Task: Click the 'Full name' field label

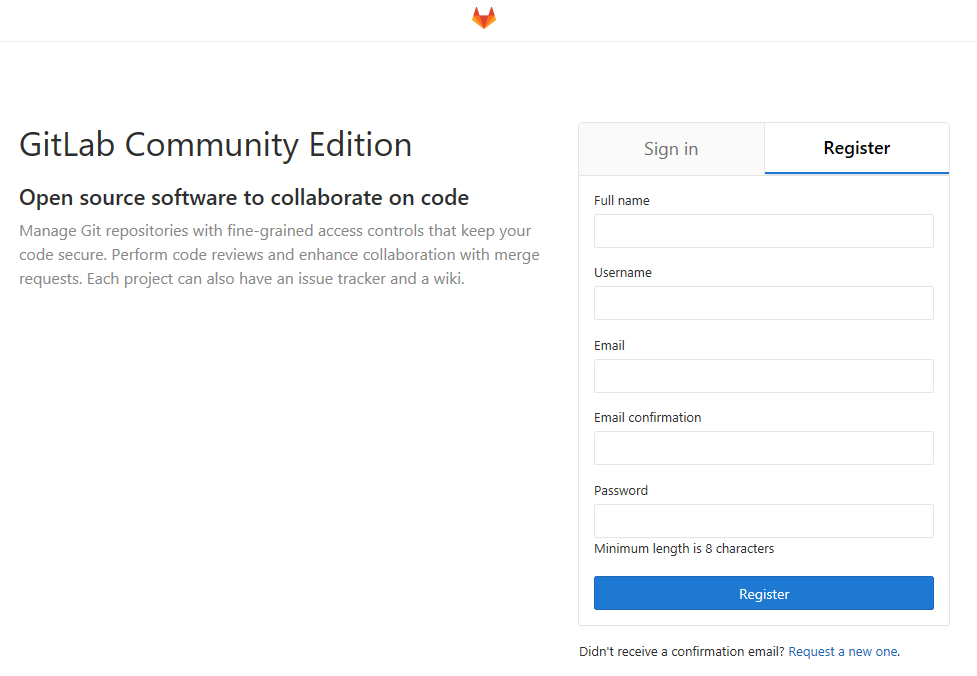Action: 622,201
